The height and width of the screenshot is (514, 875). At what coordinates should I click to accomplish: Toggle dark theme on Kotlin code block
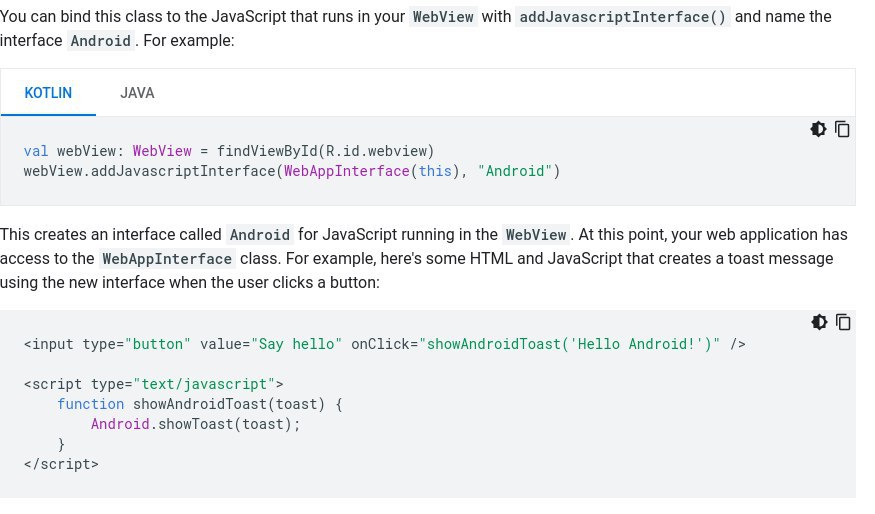(818, 129)
